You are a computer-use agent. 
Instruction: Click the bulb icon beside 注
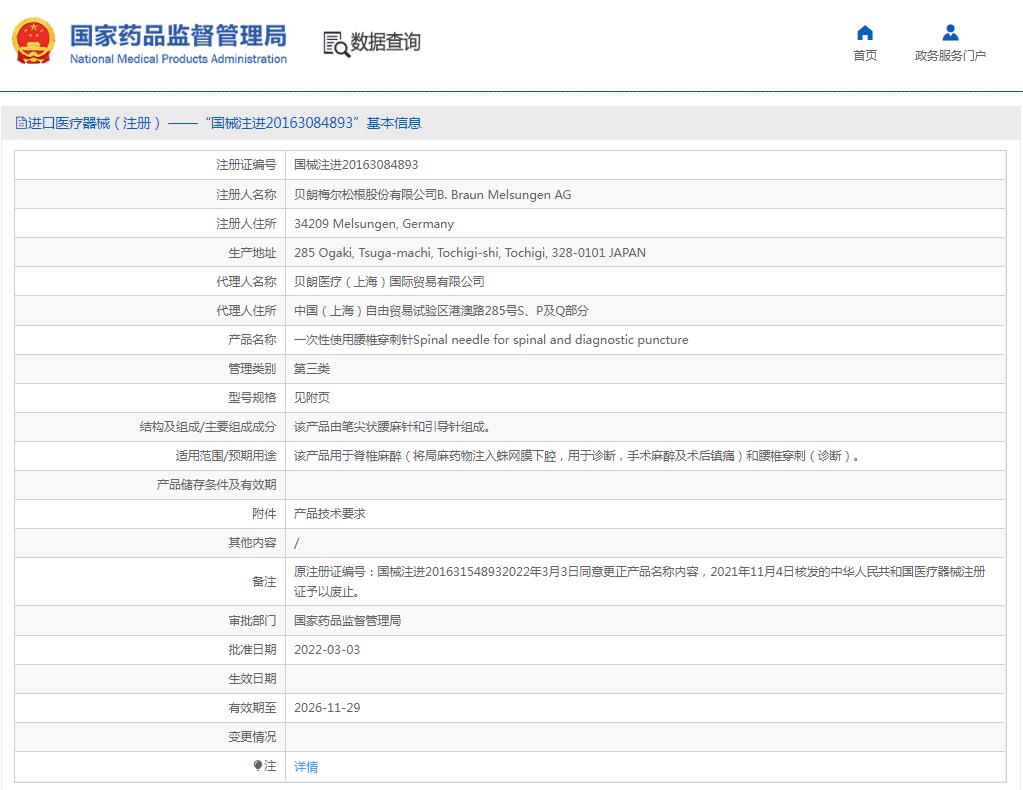pyautogui.click(x=258, y=765)
